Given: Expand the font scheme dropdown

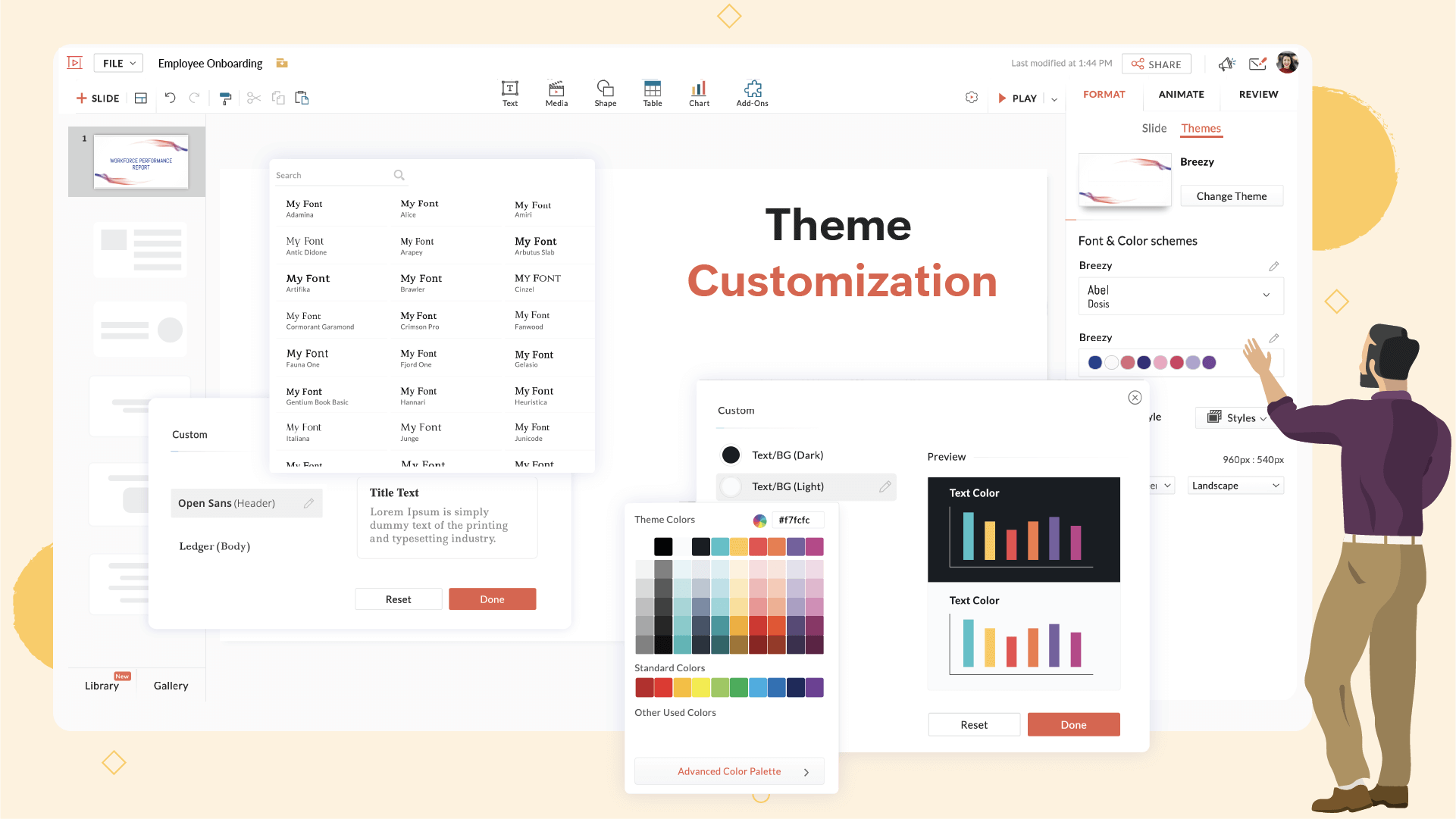Looking at the screenshot, I should 1265,295.
